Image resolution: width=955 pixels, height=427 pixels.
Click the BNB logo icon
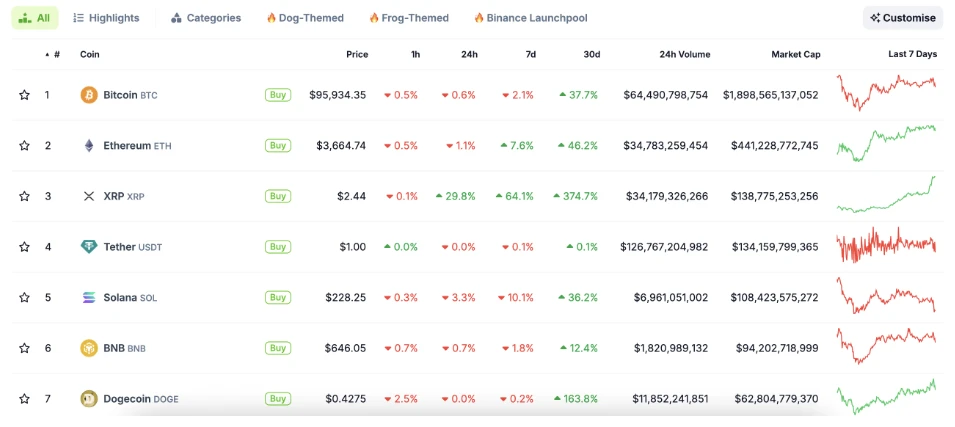tap(89, 348)
